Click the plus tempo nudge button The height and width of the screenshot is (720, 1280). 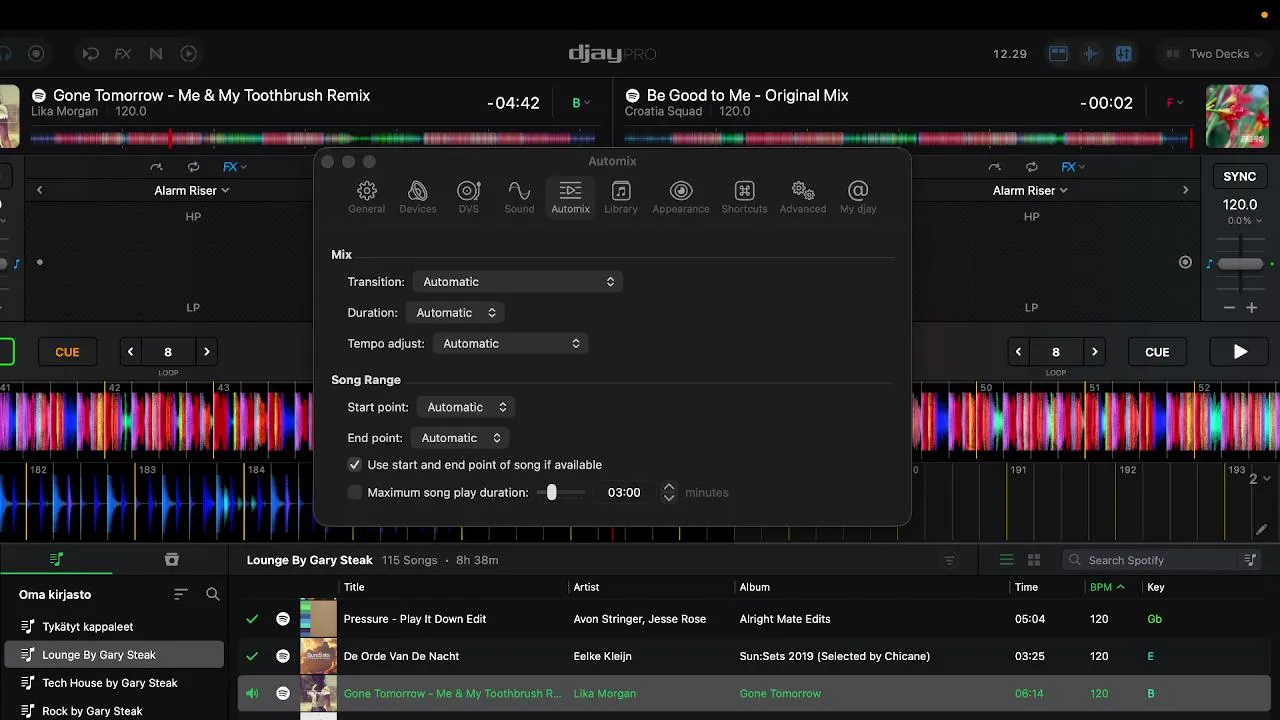pyautogui.click(x=1251, y=308)
